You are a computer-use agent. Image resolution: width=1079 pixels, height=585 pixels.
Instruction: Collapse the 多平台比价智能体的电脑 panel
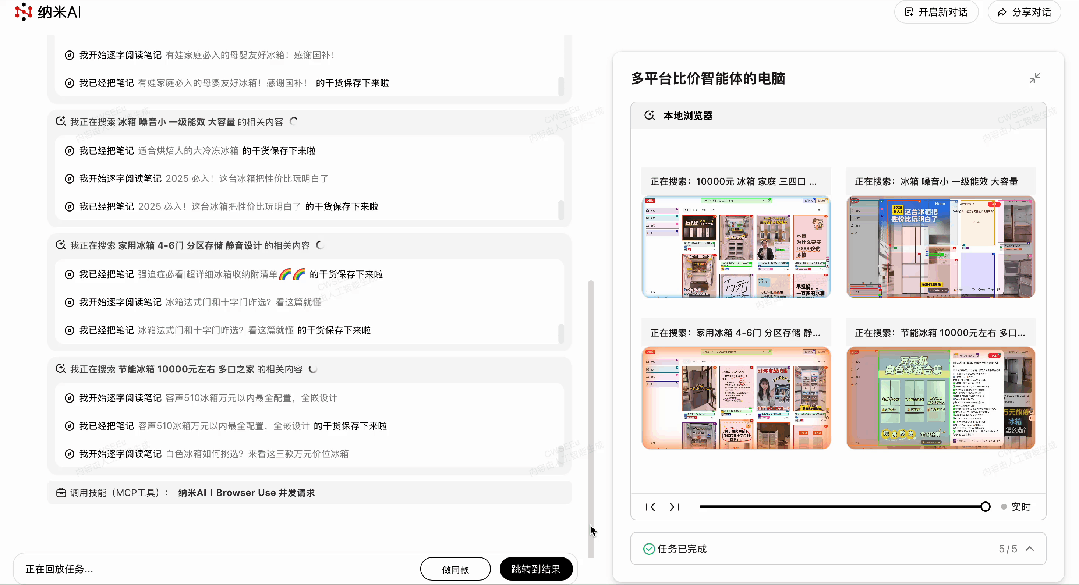(1035, 78)
